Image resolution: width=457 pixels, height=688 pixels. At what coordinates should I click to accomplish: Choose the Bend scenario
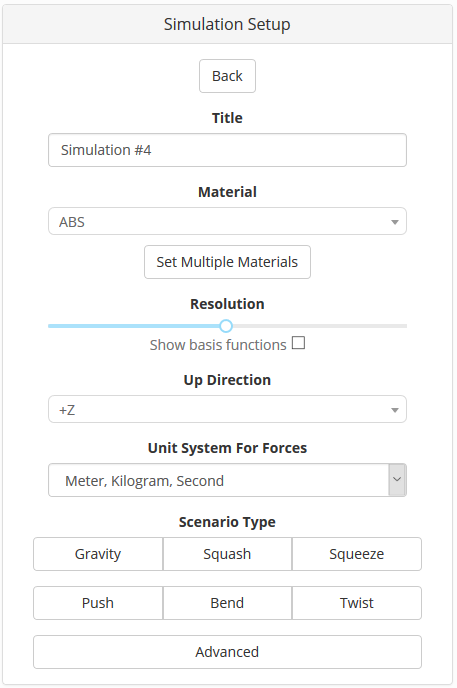[x=227, y=603]
